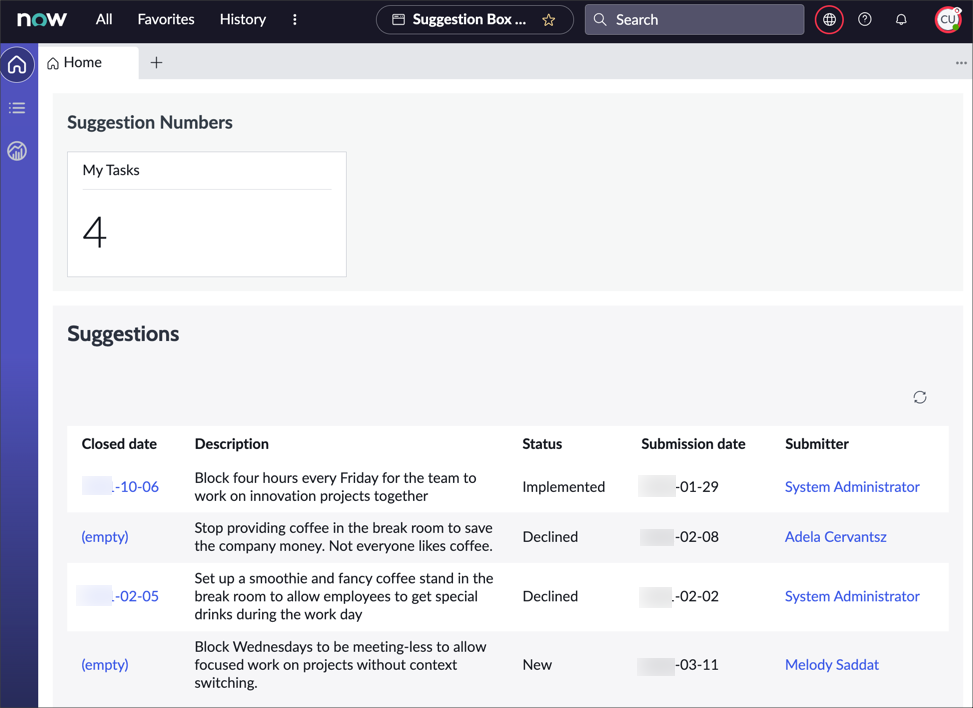This screenshot has height=708, width=973.
Task: Open submitter link Melody Saddat
Action: 831,664
